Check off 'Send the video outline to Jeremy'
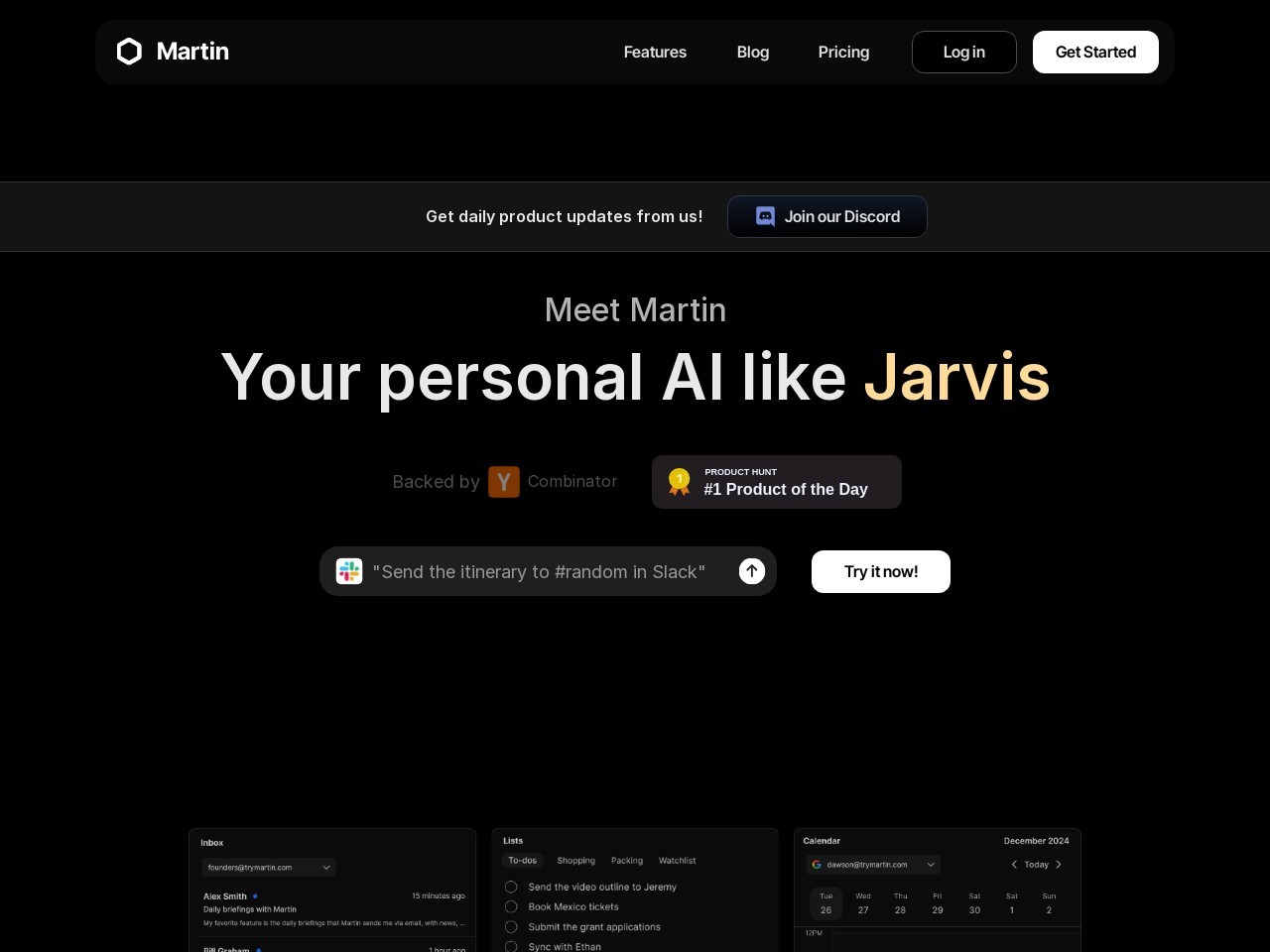Image resolution: width=1270 pixels, height=952 pixels. tap(511, 887)
